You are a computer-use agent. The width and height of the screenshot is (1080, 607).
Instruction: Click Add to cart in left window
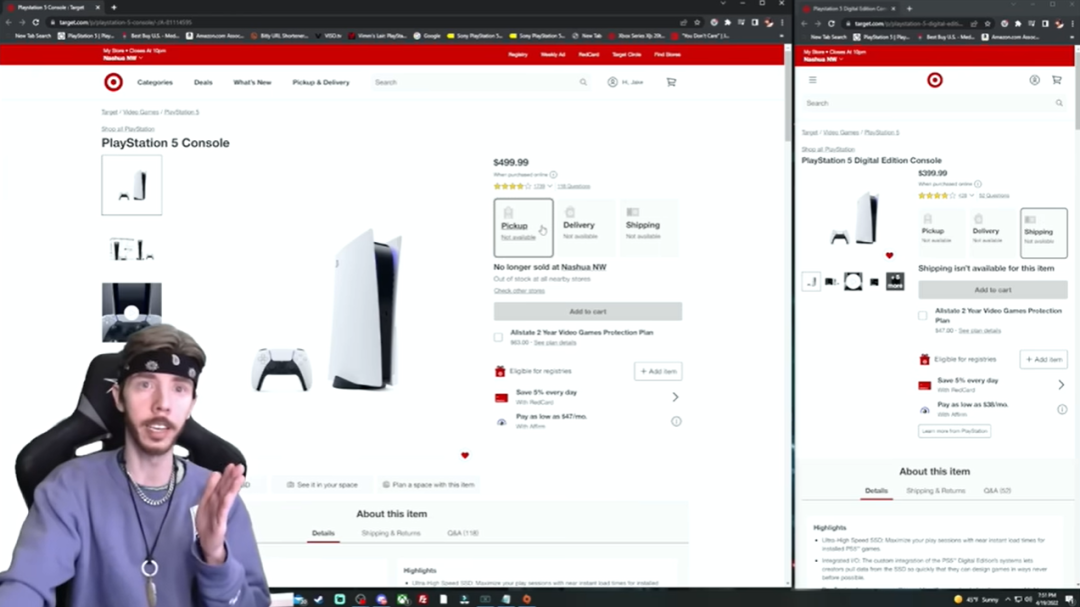coord(588,311)
